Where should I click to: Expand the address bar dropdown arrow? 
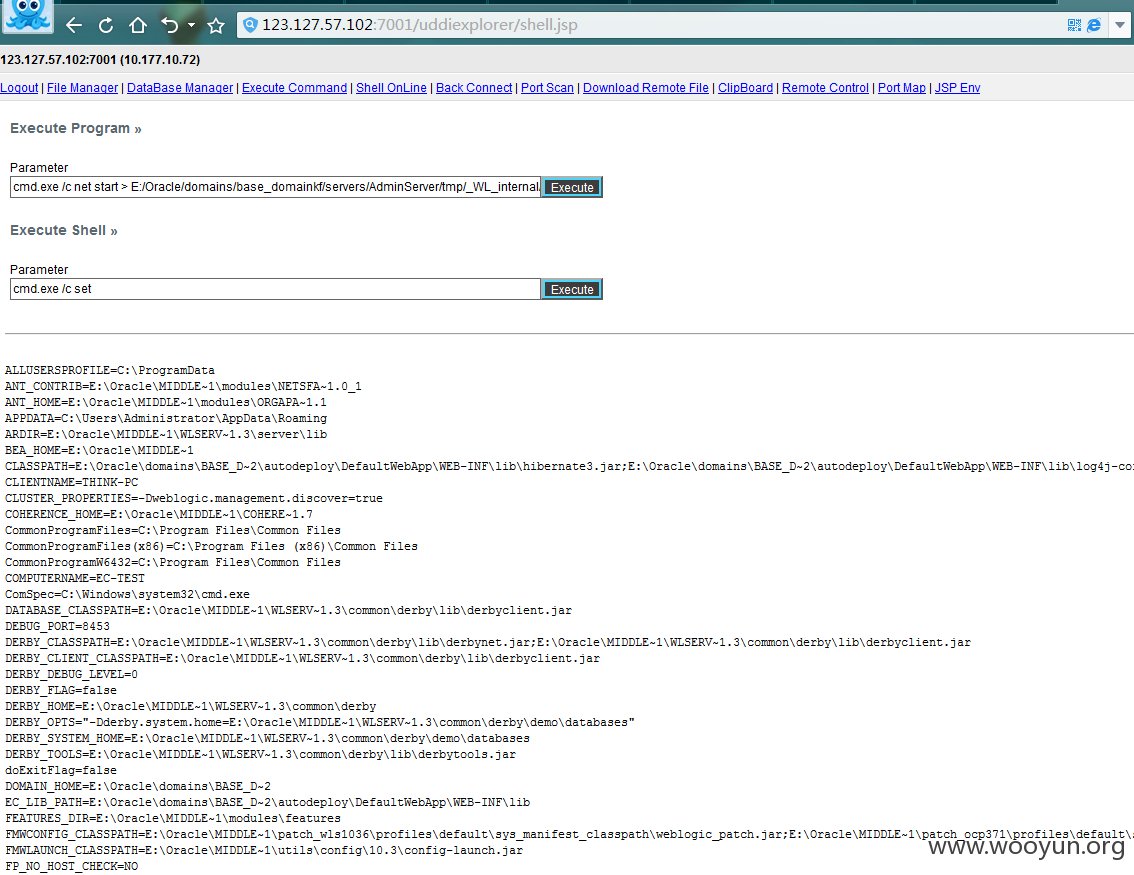(1120, 25)
